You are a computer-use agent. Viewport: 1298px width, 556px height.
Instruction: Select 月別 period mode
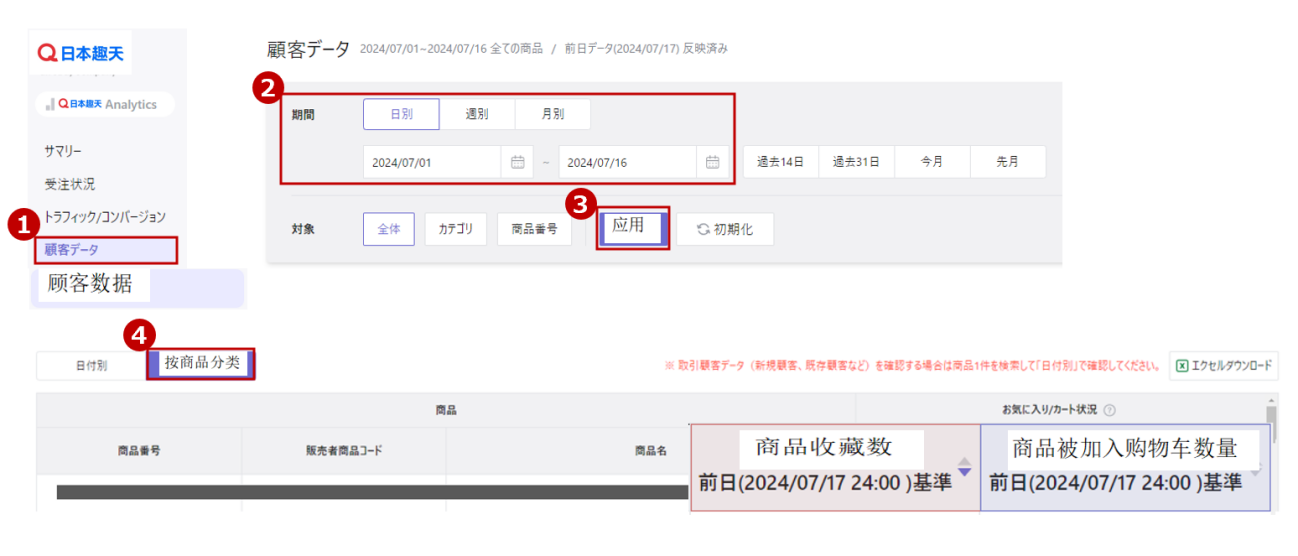point(553,114)
